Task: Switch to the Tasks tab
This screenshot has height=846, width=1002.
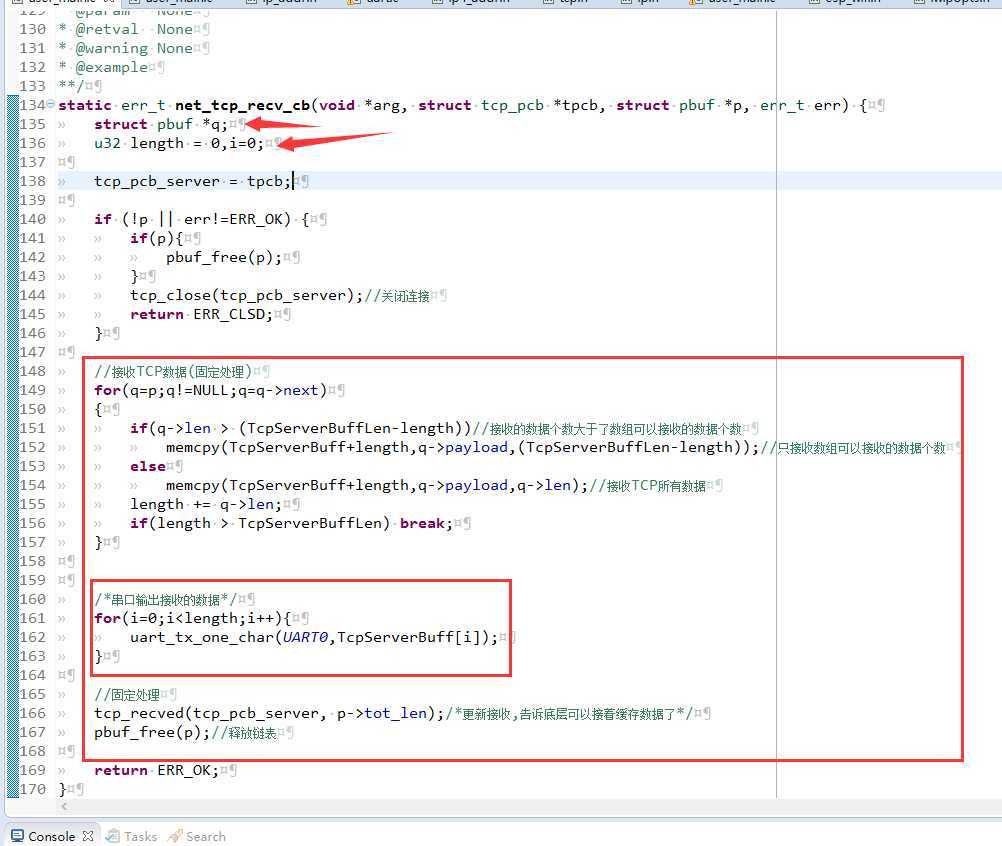Action: pos(132,836)
